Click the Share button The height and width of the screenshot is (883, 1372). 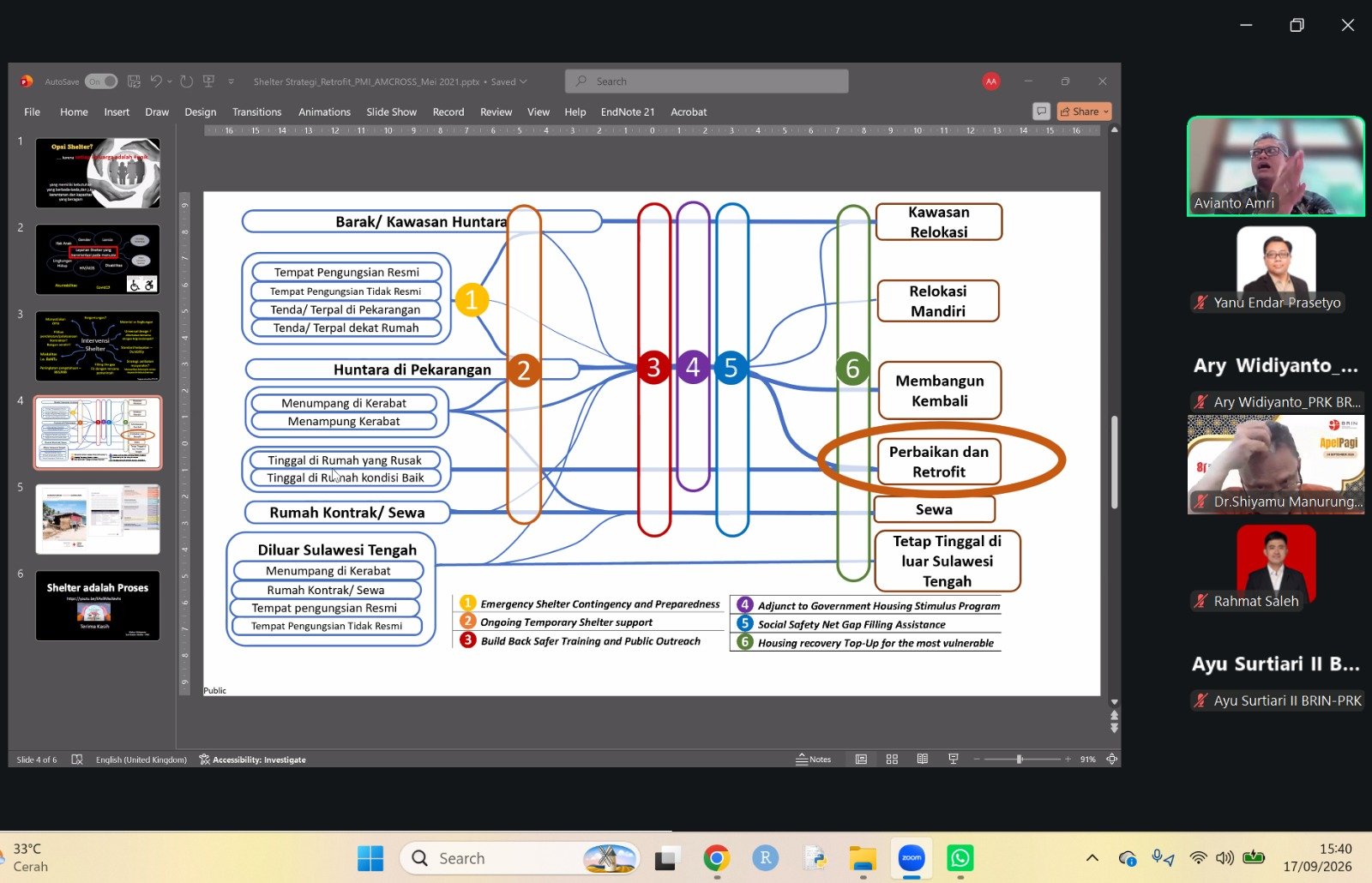pos(1084,111)
